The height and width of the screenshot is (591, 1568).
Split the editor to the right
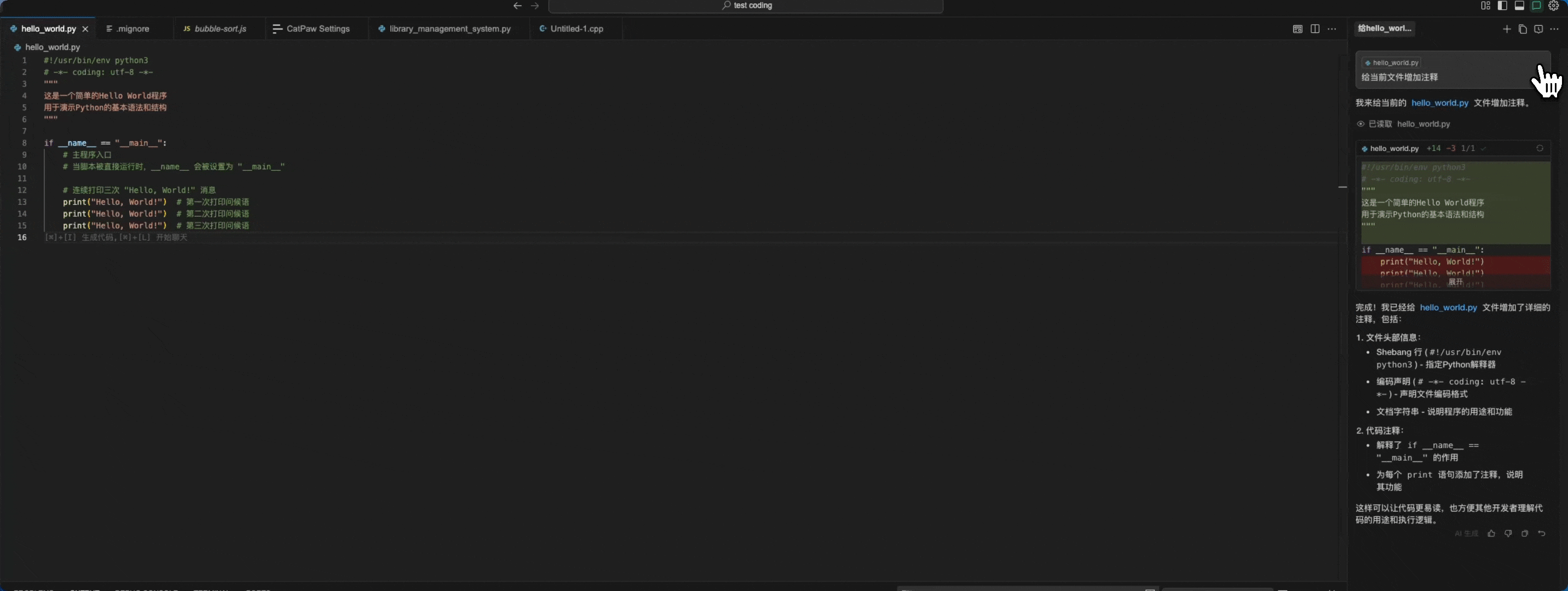point(1315,29)
